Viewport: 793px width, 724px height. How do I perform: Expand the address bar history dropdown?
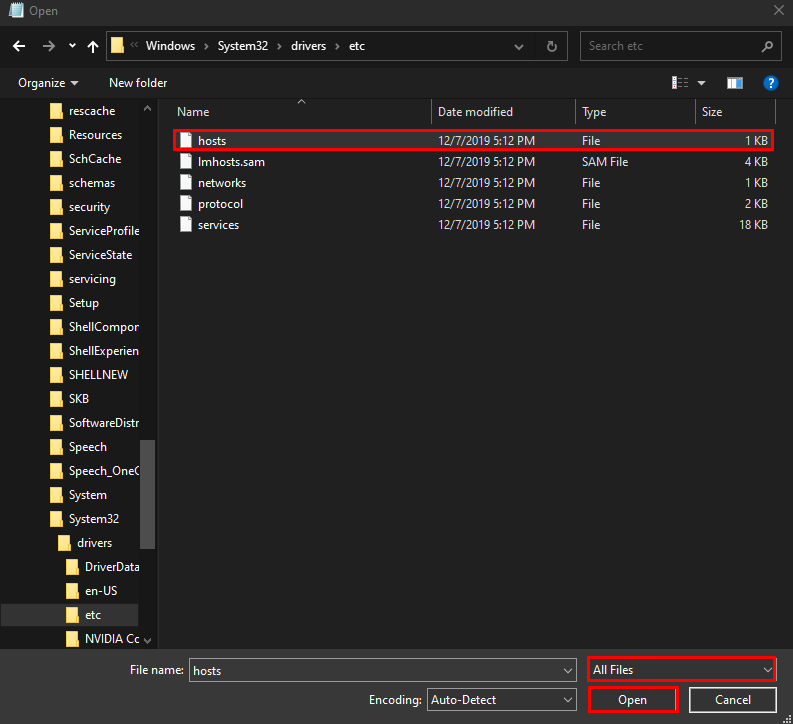[x=519, y=47]
